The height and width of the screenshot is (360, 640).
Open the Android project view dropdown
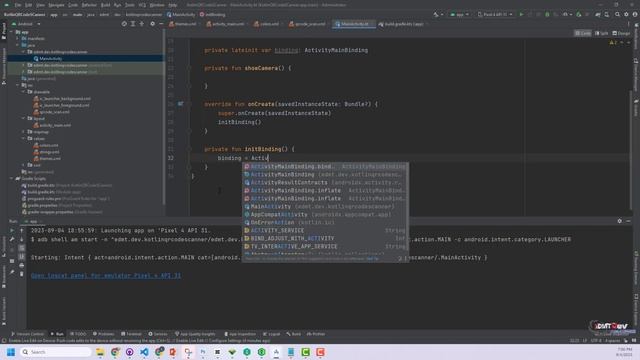[x=26, y=24]
